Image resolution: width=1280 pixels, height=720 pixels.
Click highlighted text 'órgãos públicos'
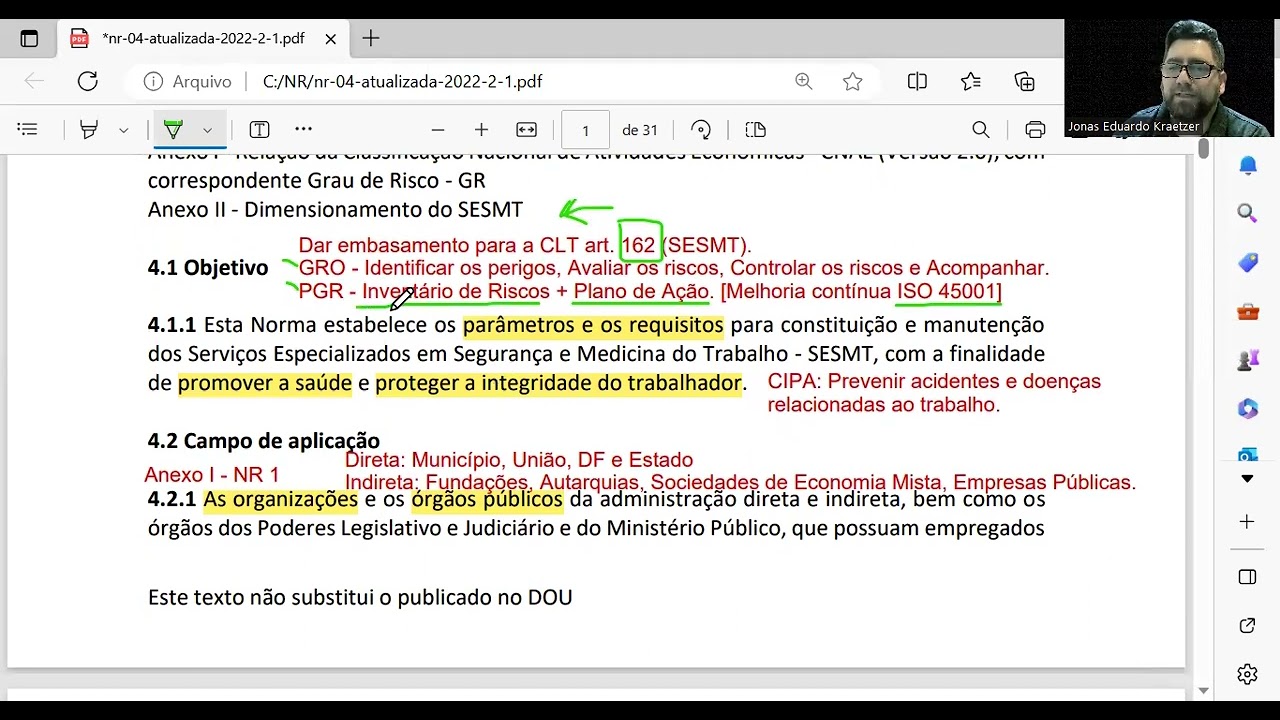(487, 499)
